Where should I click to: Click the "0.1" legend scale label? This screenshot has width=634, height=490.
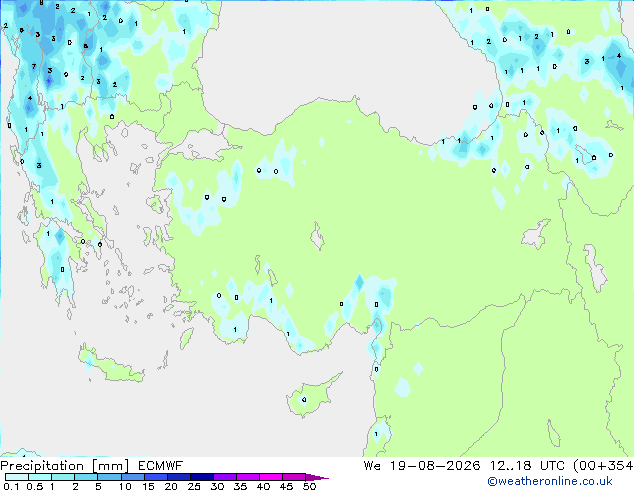(11, 486)
